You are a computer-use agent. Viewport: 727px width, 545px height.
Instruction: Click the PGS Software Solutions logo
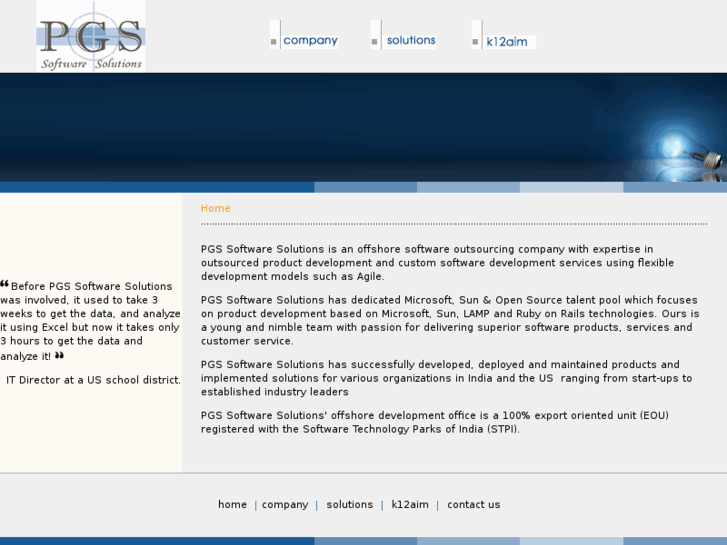pyautogui.click(x=91, y=36)
